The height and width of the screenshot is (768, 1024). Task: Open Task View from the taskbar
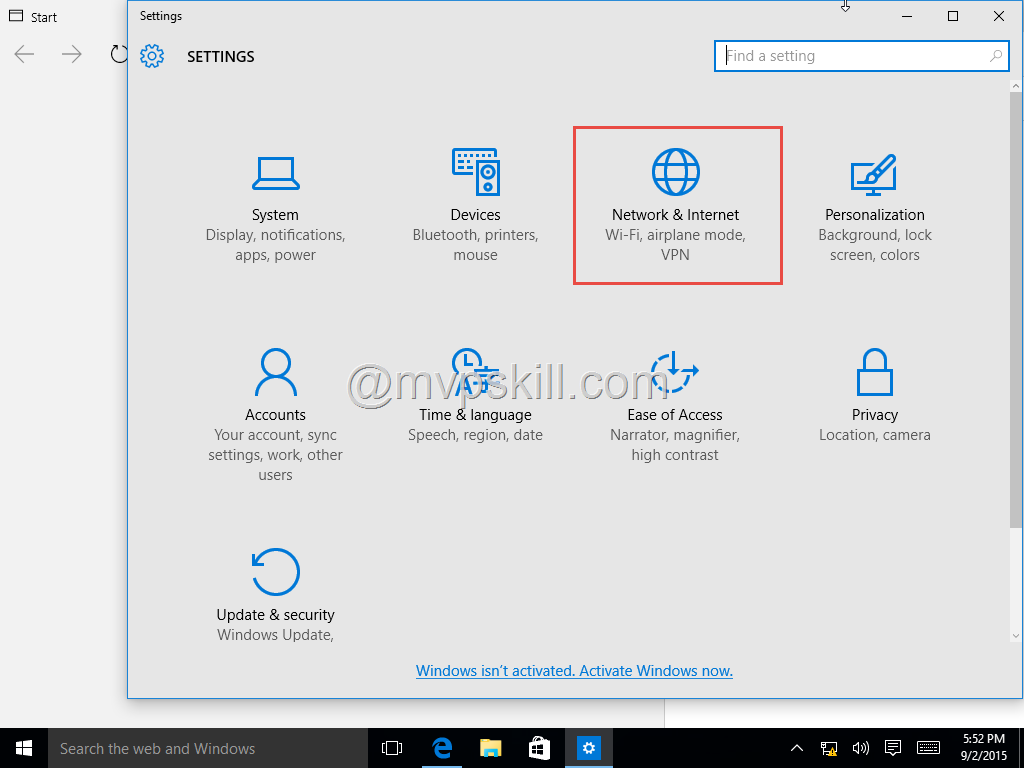point(392,748)
